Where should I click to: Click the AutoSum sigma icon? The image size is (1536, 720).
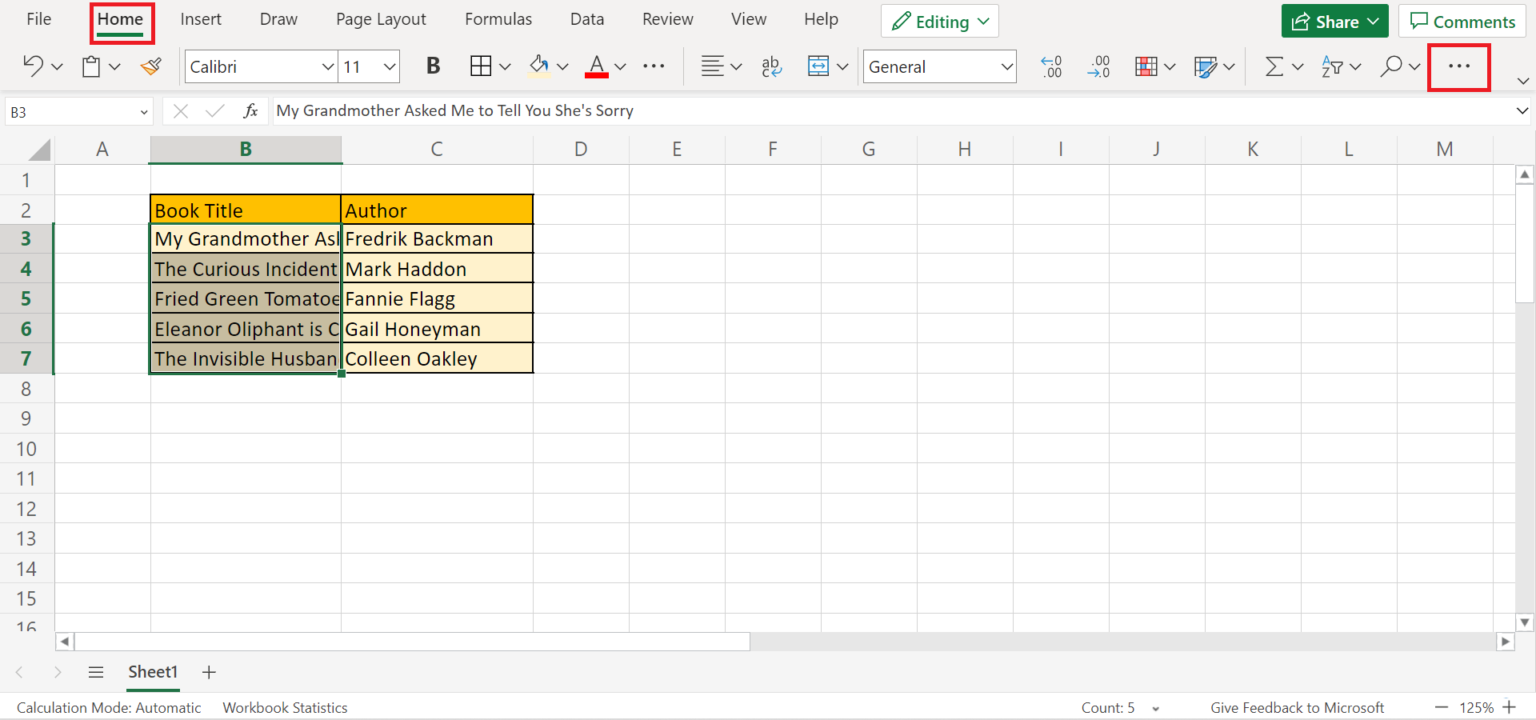pos(1274,67)
